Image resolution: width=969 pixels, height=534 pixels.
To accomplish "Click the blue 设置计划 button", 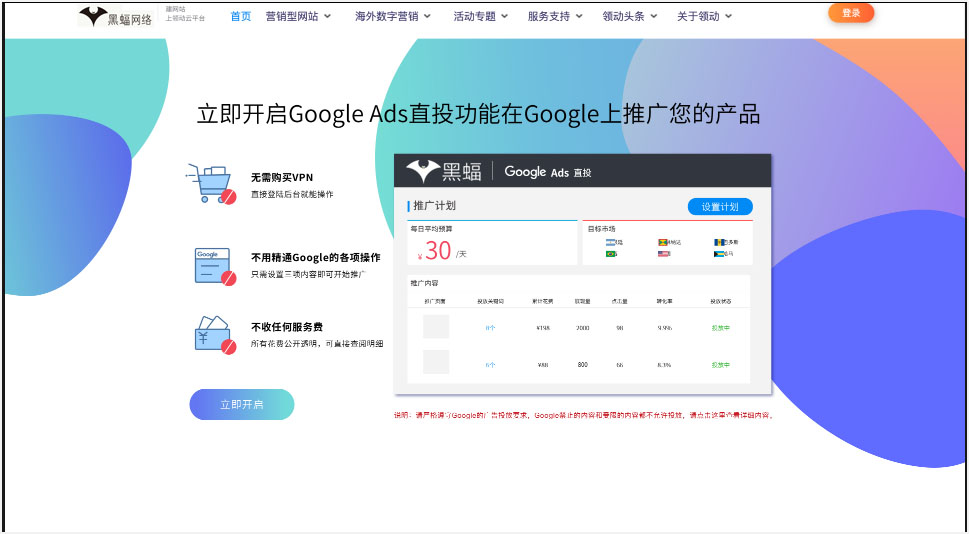I will (720, 207).
